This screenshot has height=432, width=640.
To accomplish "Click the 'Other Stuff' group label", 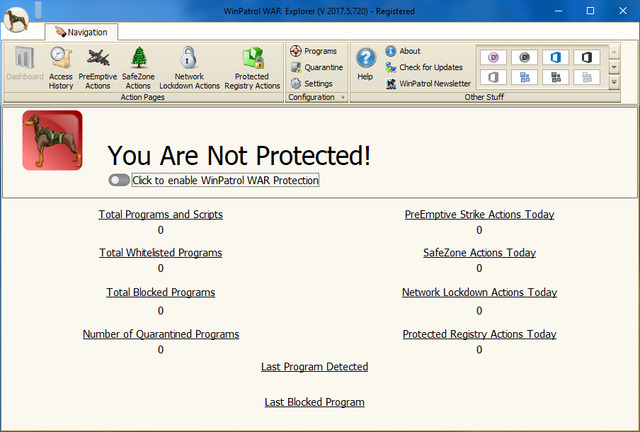I will (x=484, y=97).
